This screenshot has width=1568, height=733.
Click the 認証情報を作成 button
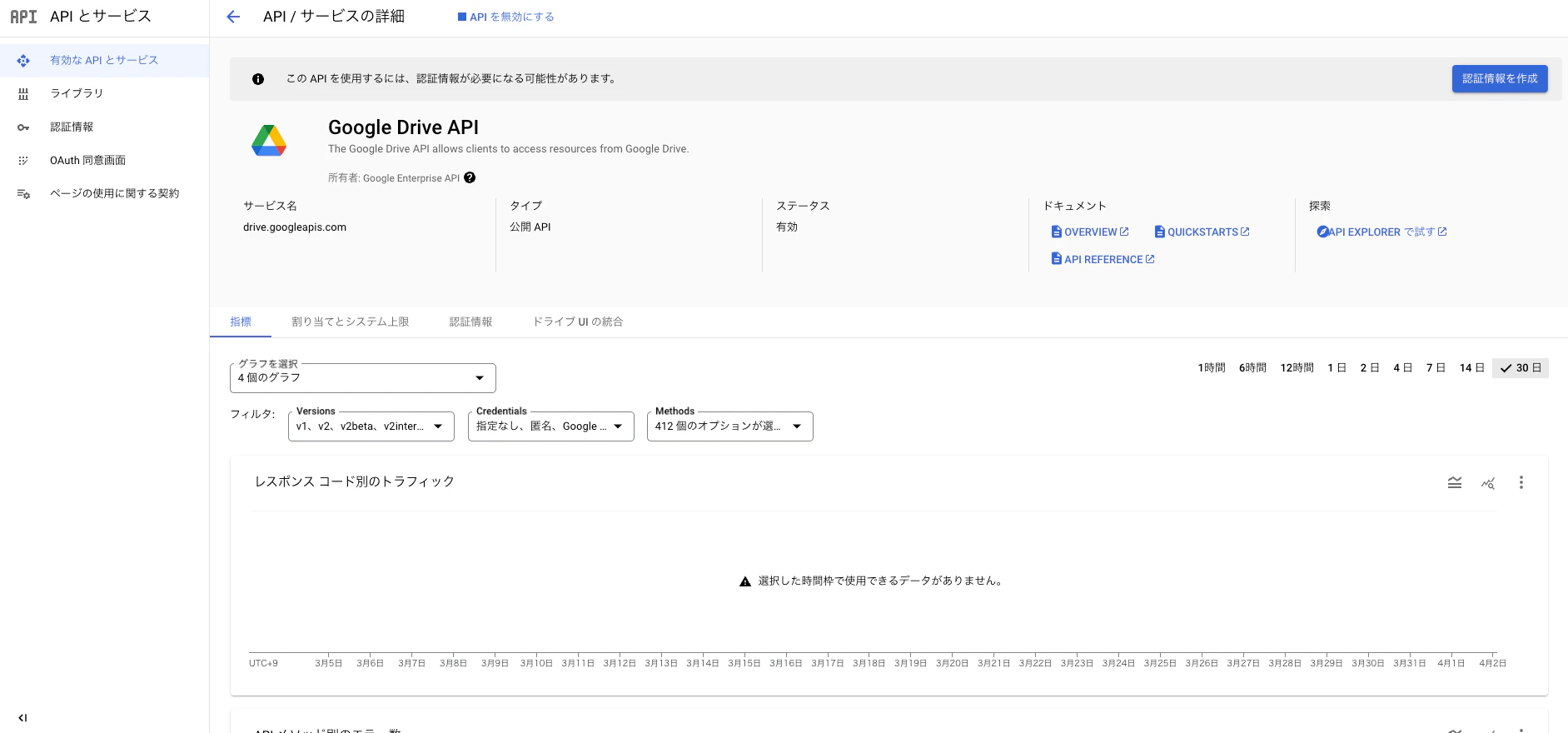coord(1500,78)
